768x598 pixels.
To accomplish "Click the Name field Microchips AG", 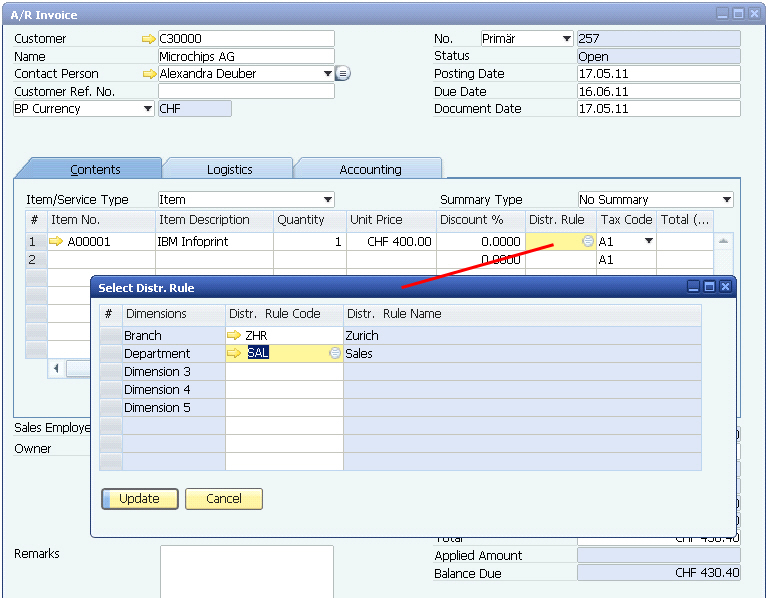I will coord(246,56).
